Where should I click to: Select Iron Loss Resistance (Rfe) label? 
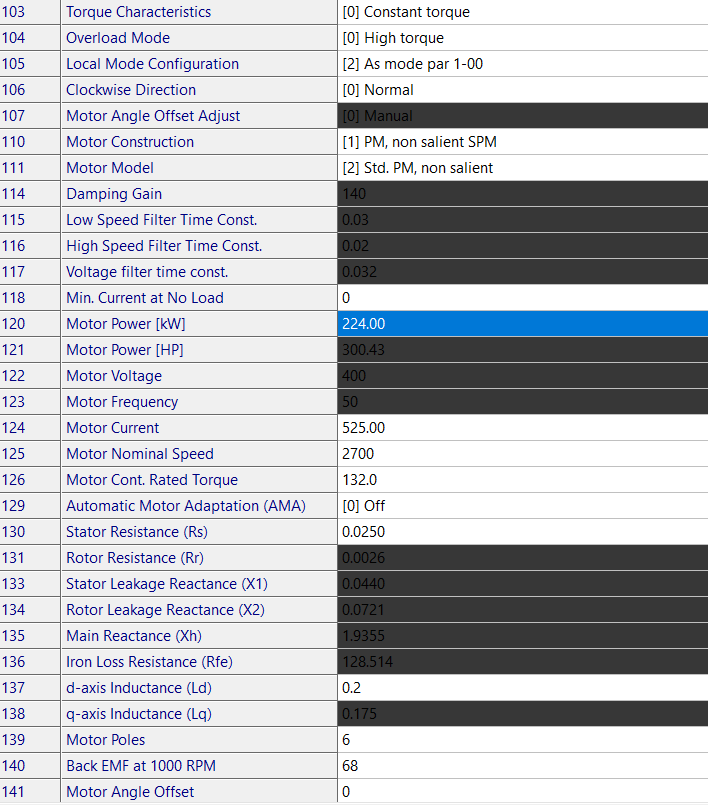[x=149, y=662]
